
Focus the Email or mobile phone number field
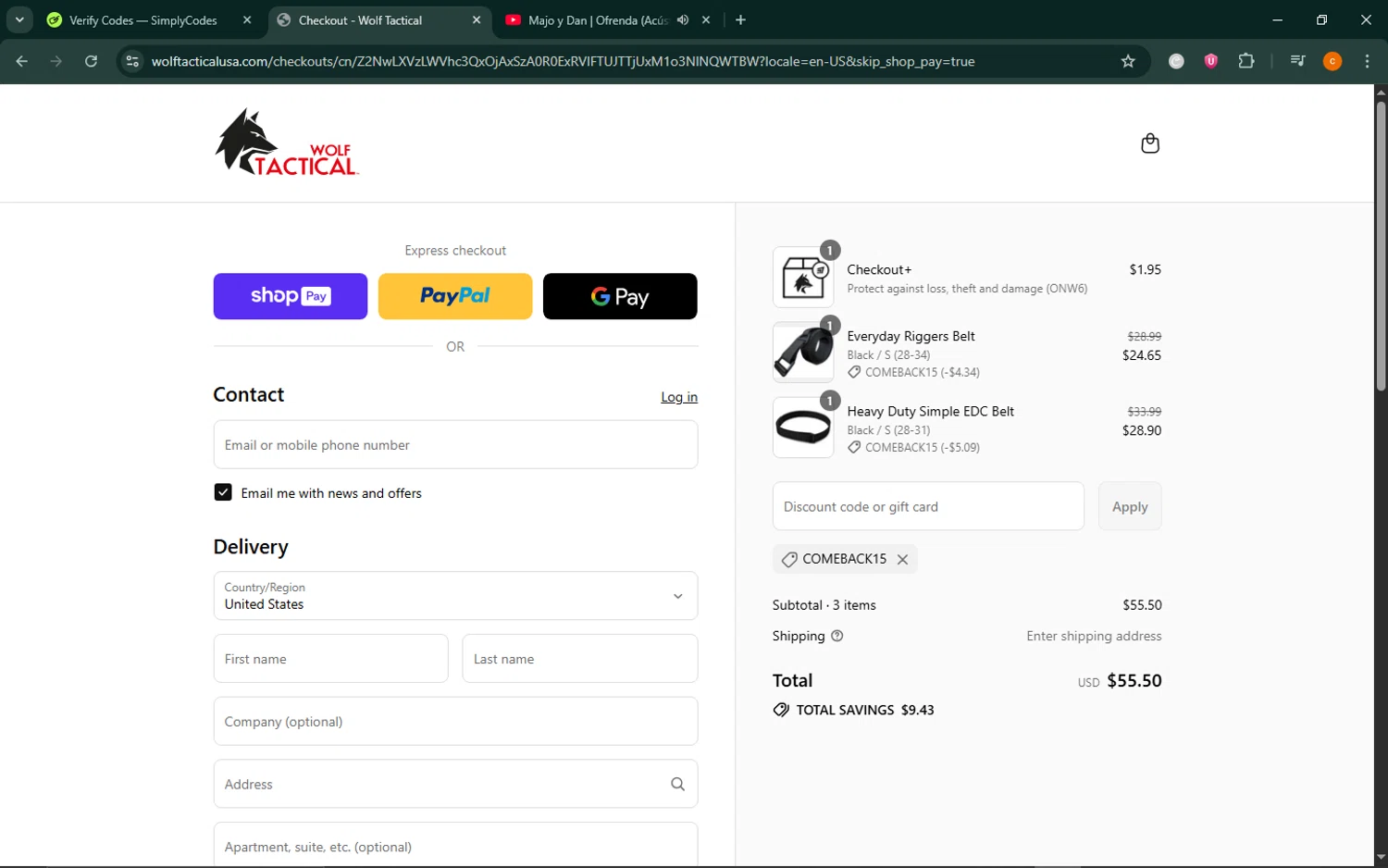click(455, 445)
